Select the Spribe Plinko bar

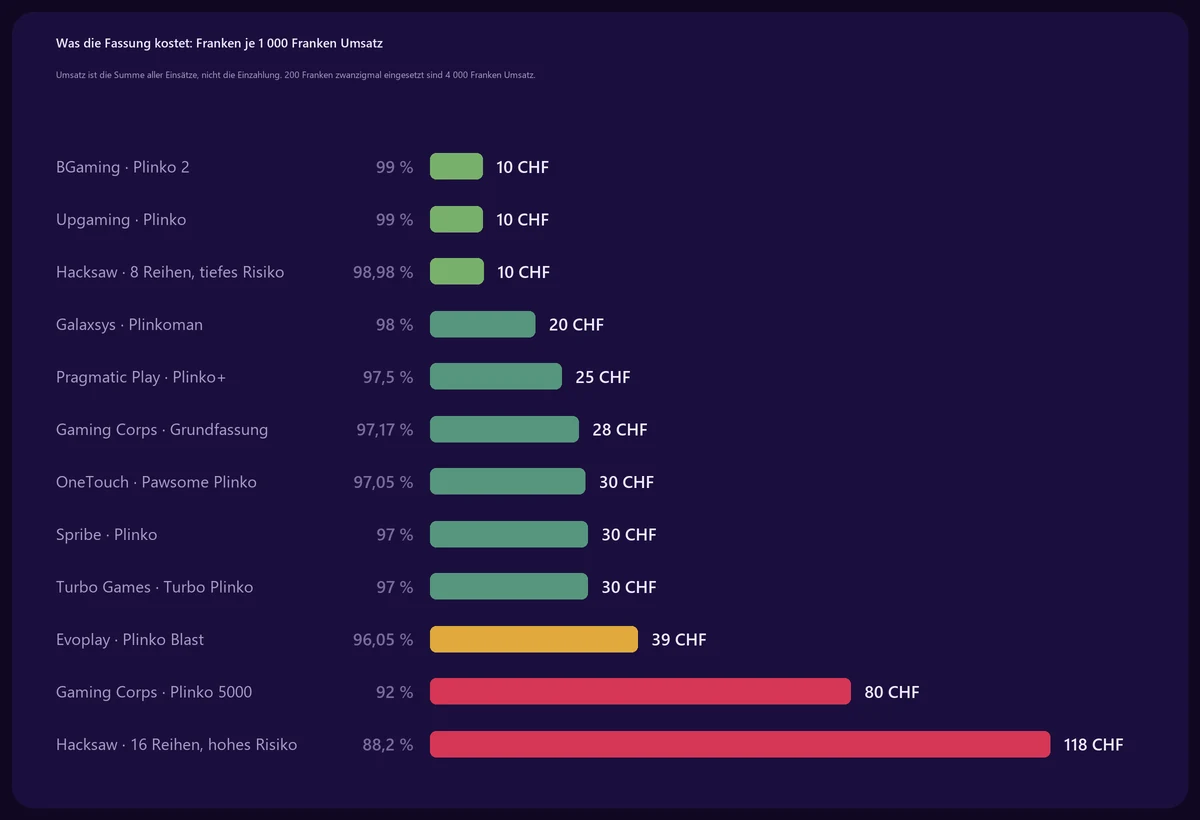pos(509,534)
